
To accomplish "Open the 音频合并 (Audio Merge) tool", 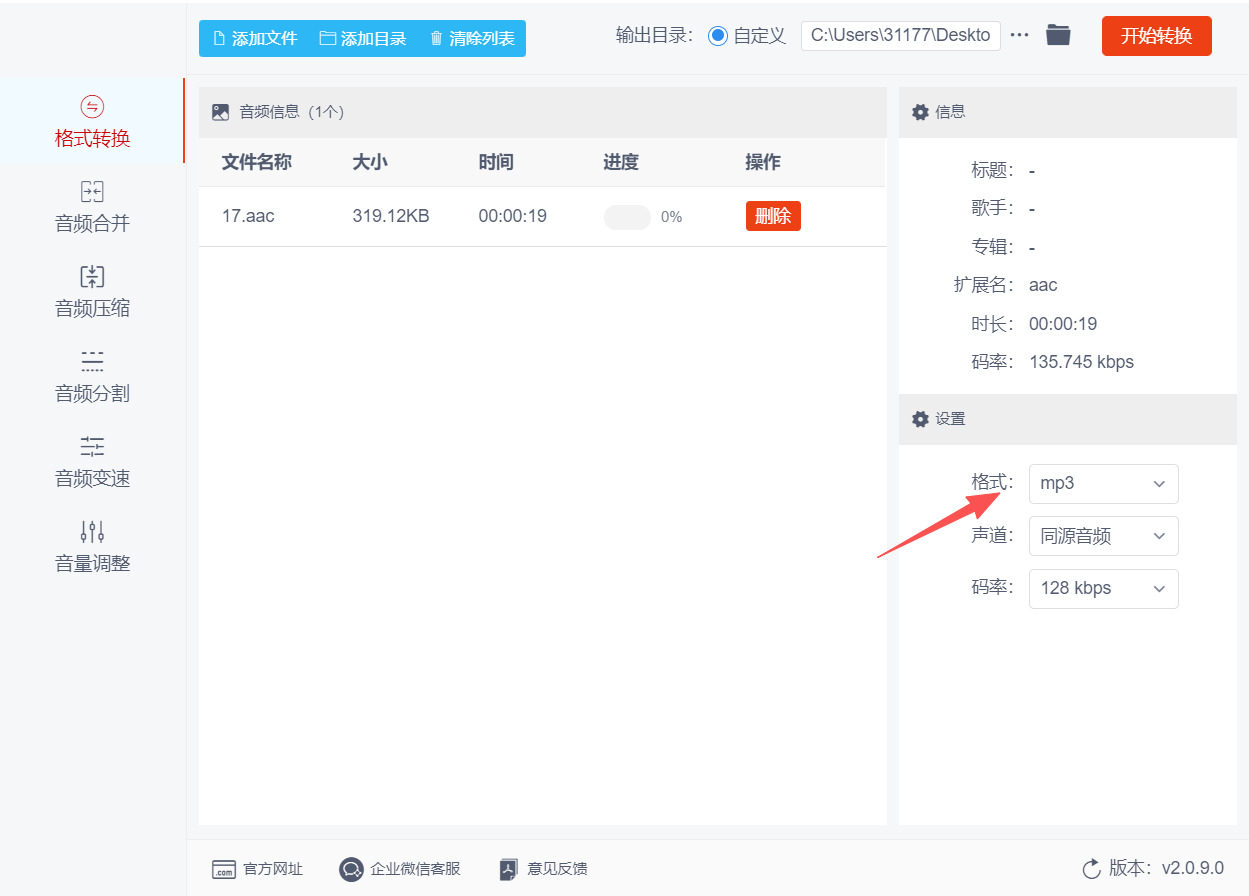I will tap(91, 207).
